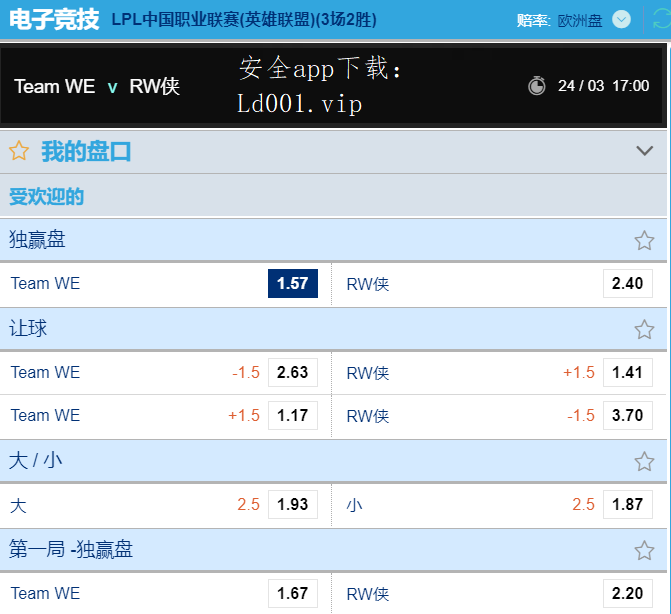This screenshot has height=614, width=671.
Task: Collapse the 我的盘口 section chevron
Action: point(644,151)
